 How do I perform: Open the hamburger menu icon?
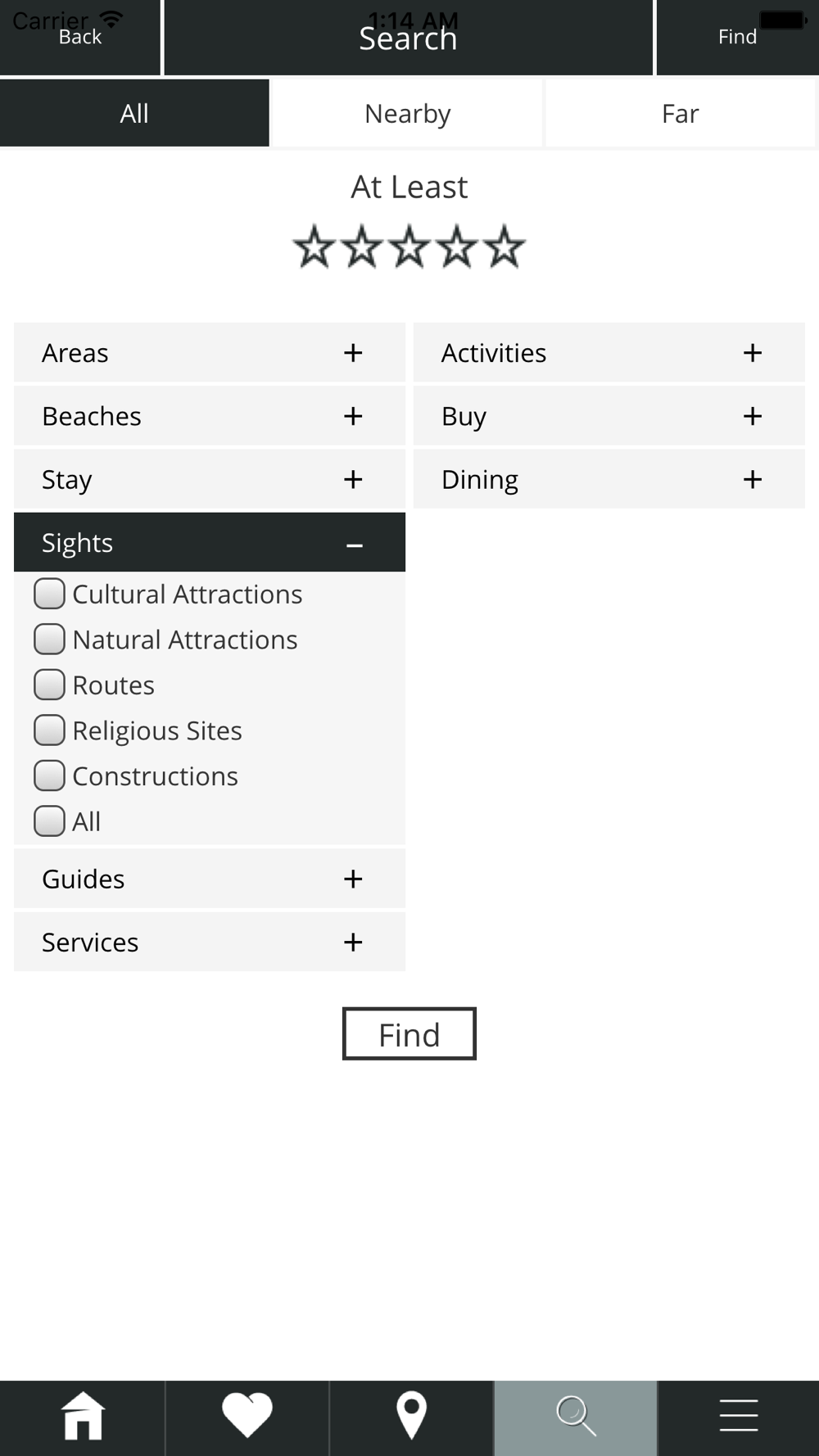(x=739, y=1416)
